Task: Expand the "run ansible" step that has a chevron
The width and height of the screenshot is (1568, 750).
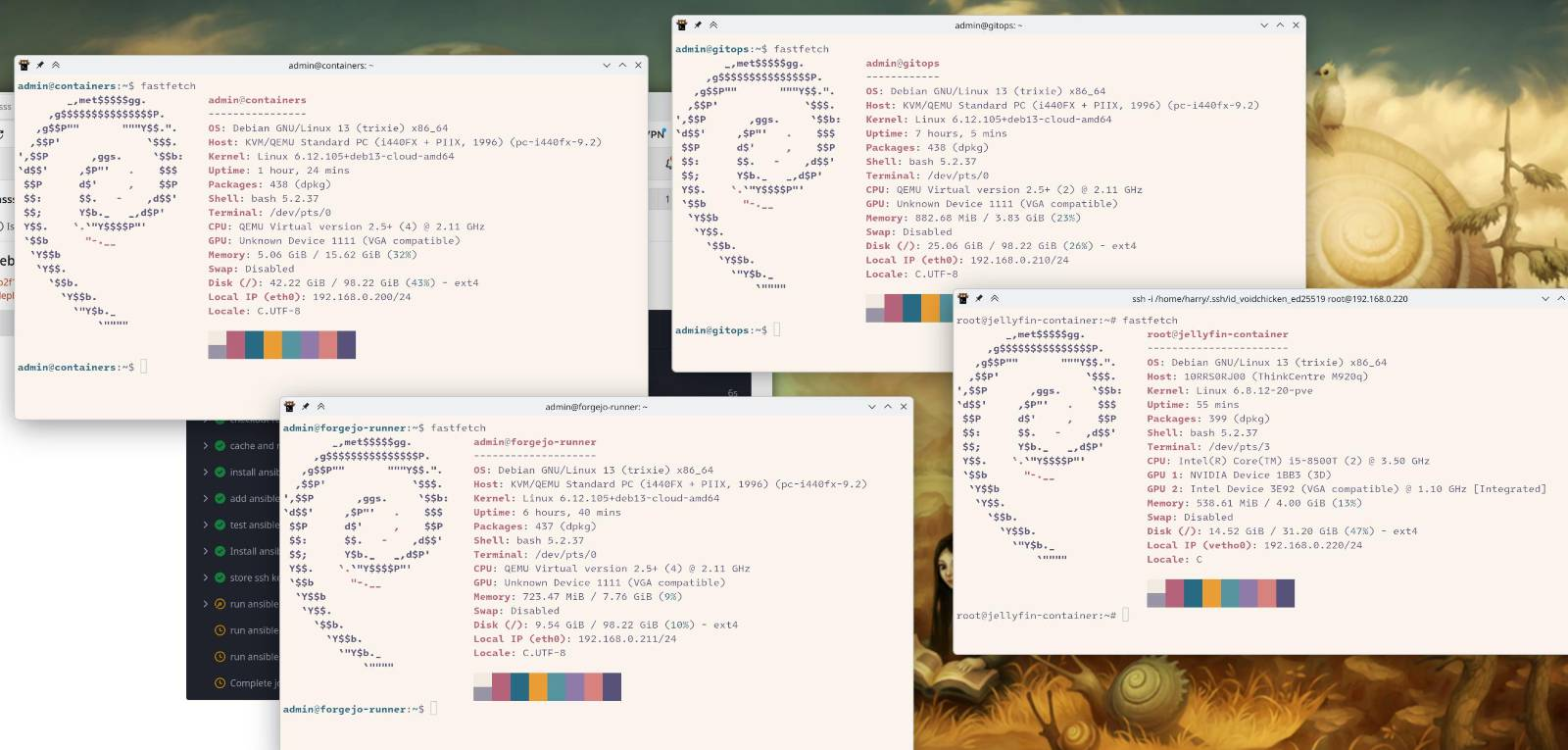Action: point(206,604)
